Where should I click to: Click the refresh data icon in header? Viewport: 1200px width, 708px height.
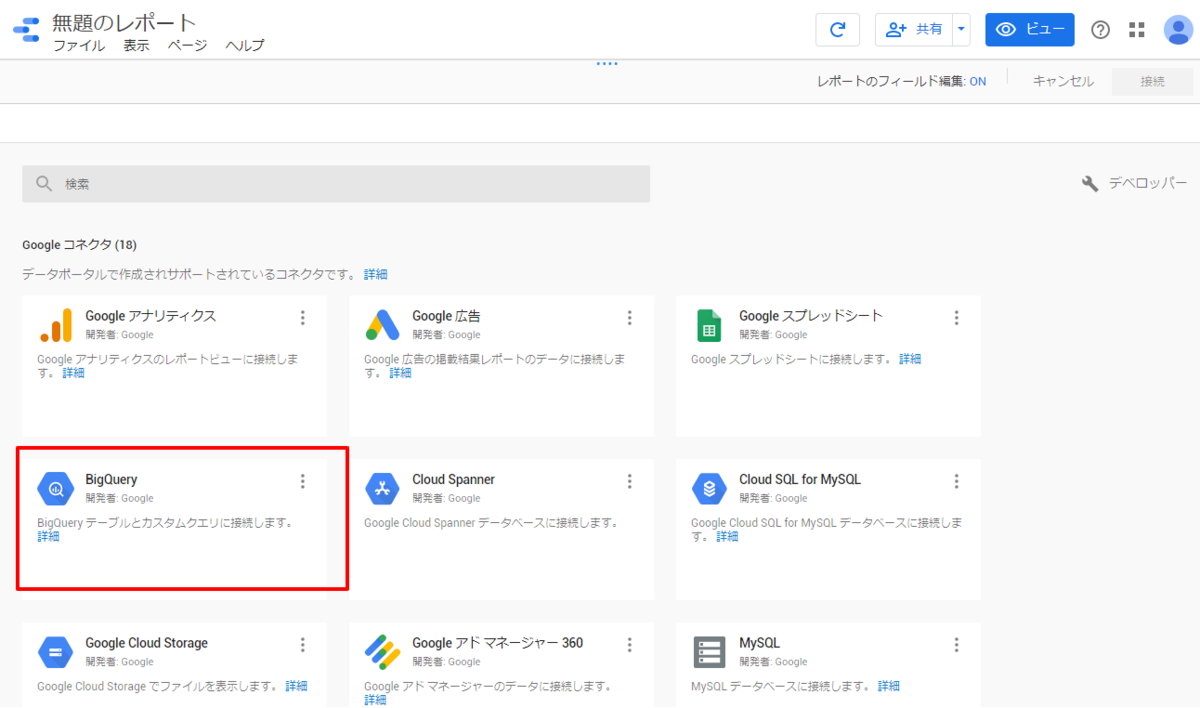pos(838,29)
